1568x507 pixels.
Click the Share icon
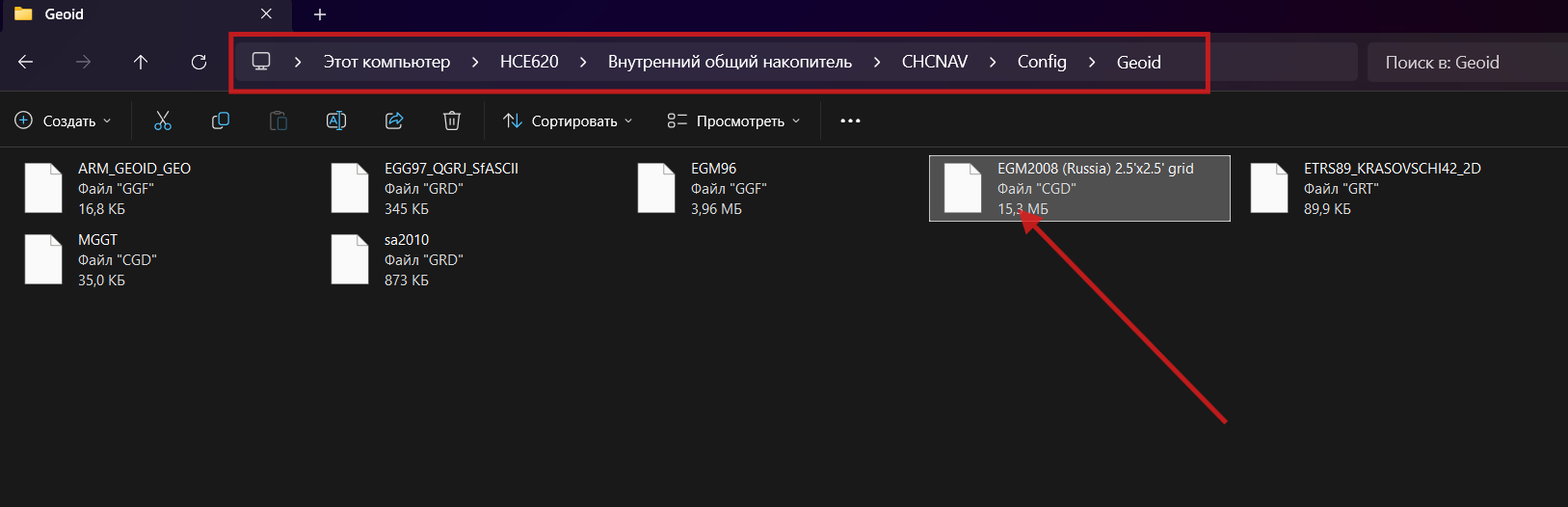click(x=394, y=120)
